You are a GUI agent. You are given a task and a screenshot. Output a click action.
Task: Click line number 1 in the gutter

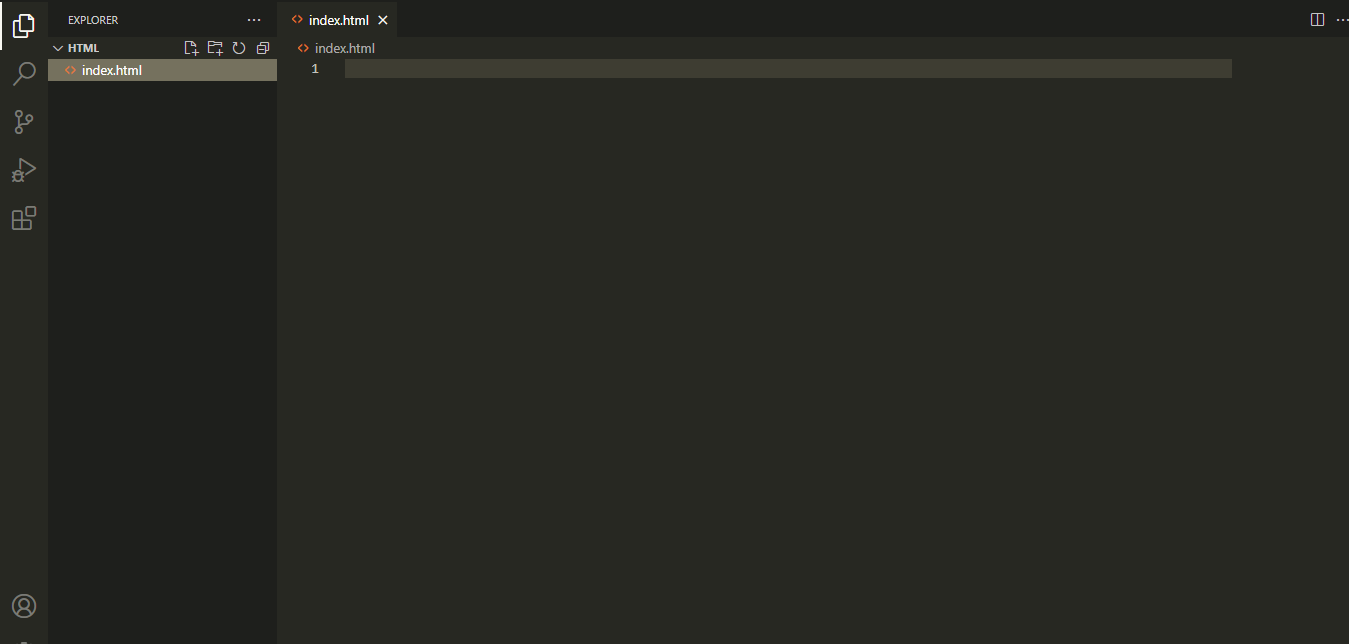[x=315, y=69]
